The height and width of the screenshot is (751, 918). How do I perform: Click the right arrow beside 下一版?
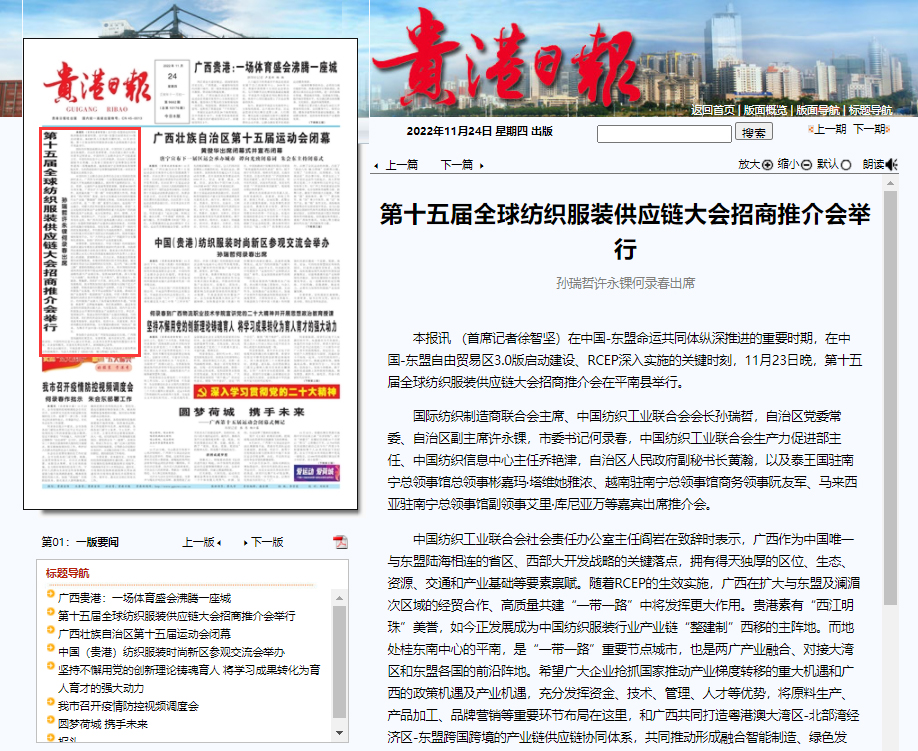[x=245, y=543]
